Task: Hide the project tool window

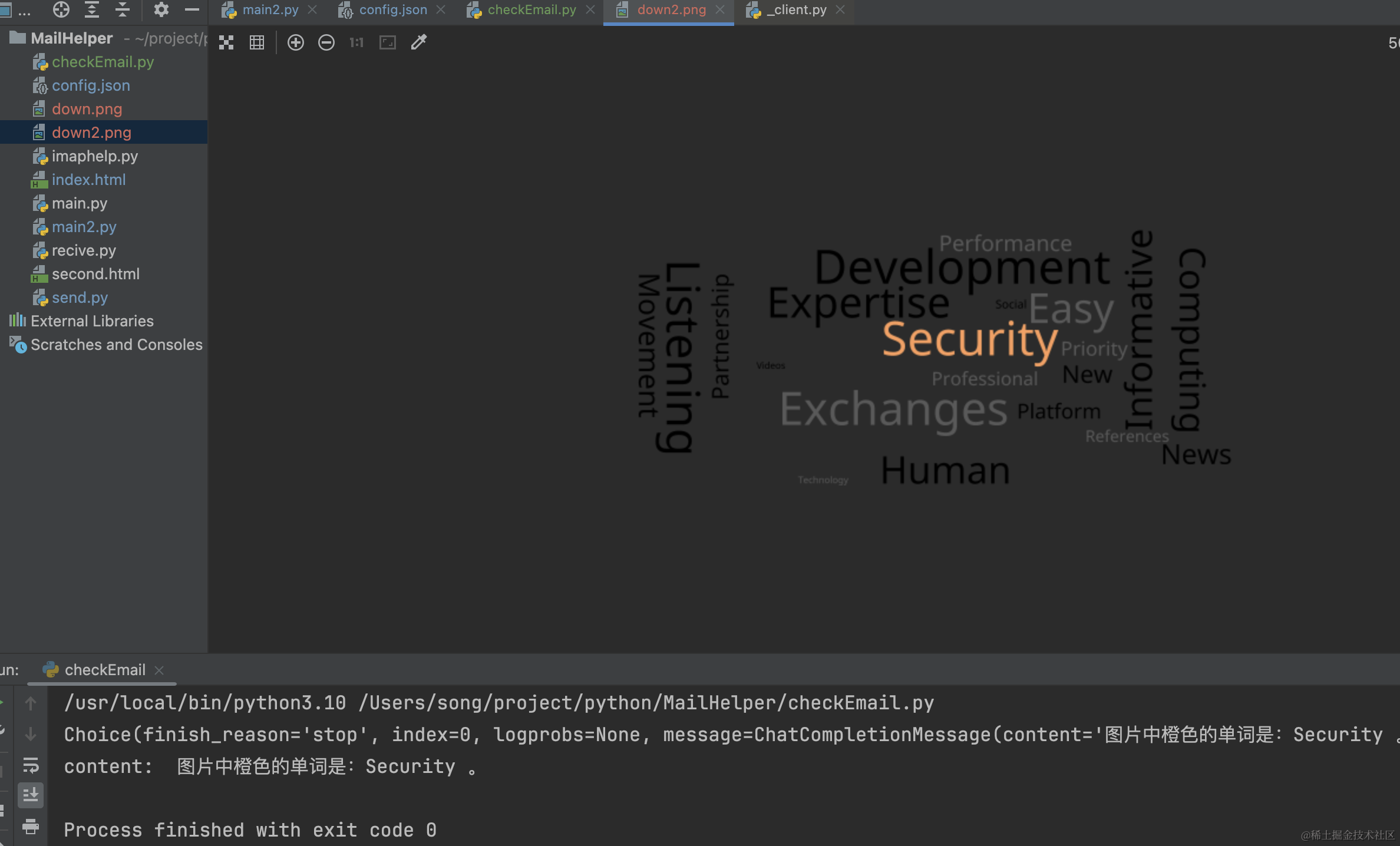Action: (x=192, y=9)
